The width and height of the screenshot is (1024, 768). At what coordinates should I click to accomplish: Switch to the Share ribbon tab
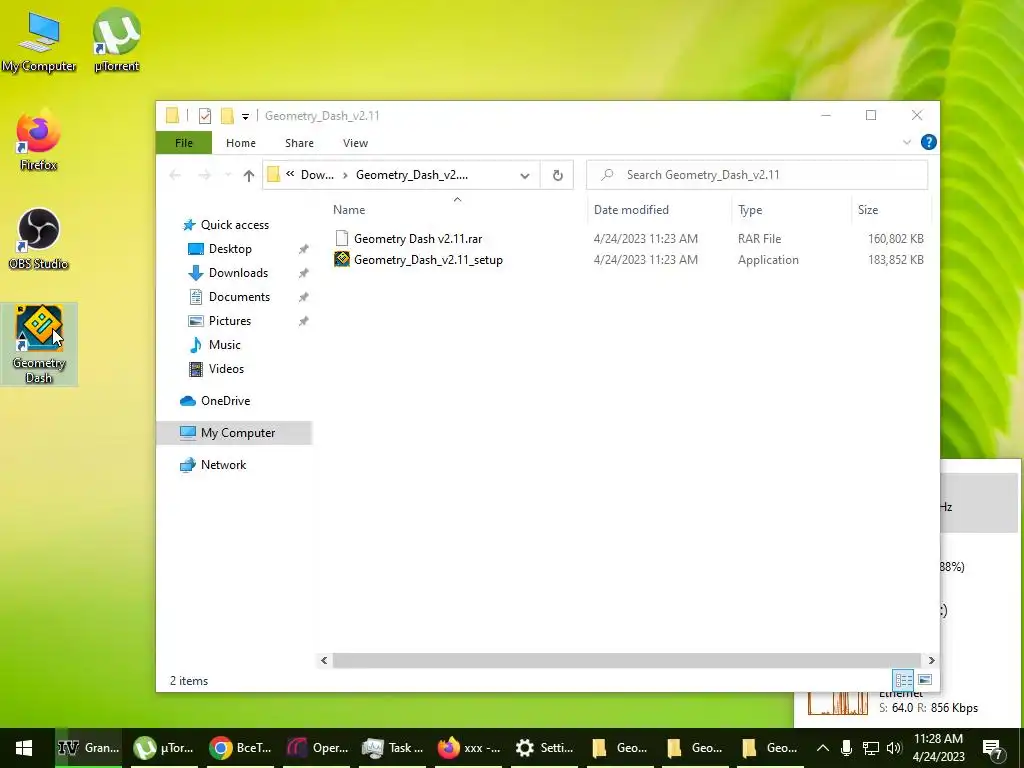[x=299, y=143]
